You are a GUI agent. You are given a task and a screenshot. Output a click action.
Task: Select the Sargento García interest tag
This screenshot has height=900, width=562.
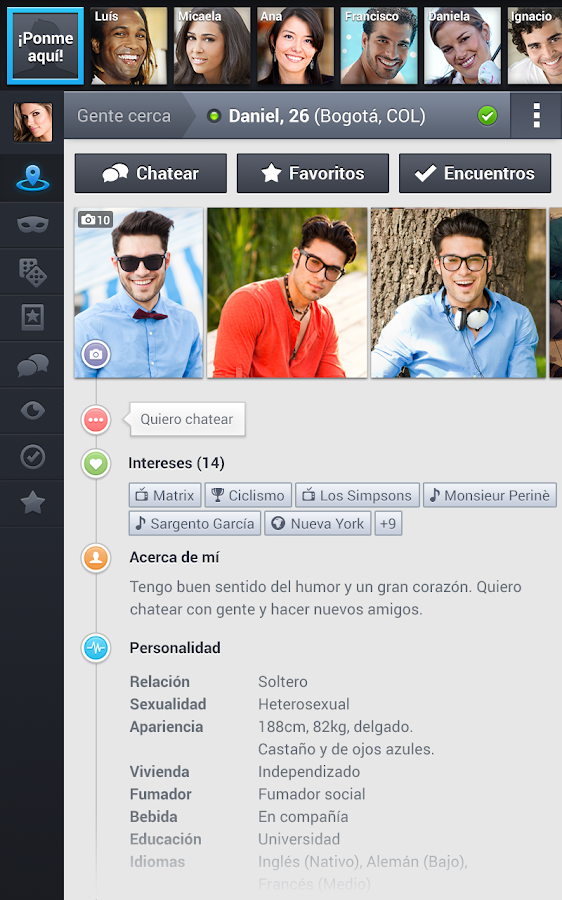pos(195,523)
